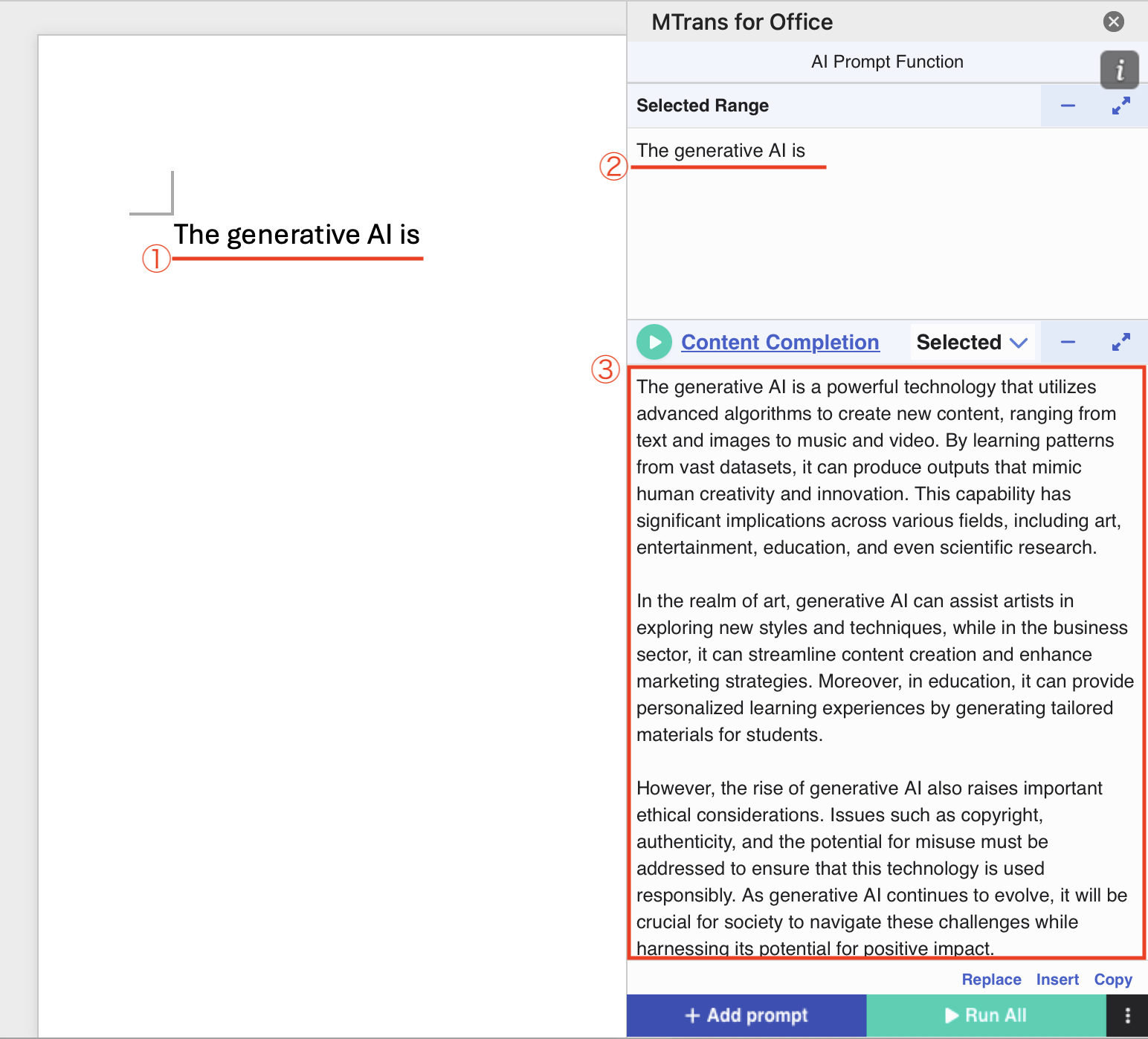Close the MTrans for Office panel

tap(1113, 22)
